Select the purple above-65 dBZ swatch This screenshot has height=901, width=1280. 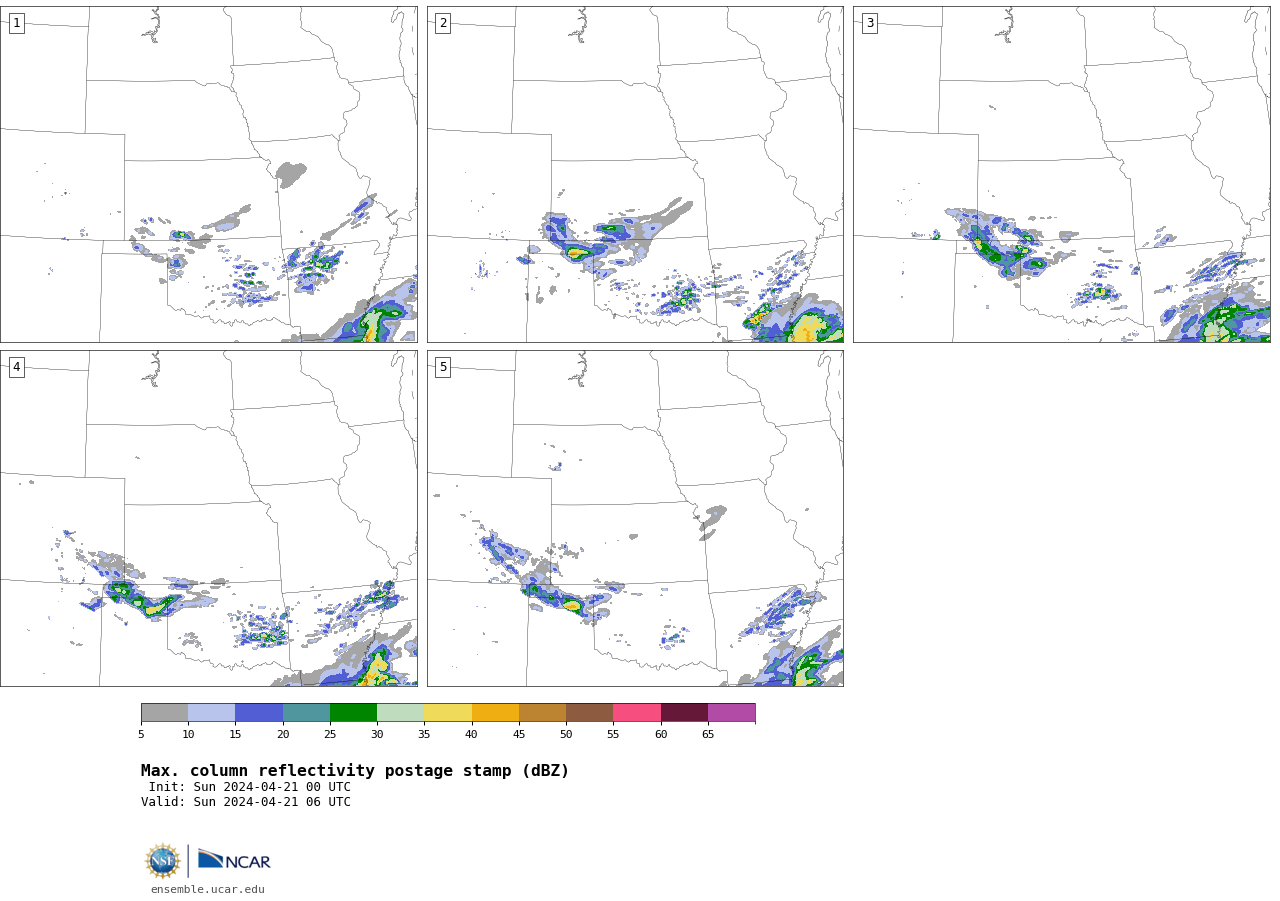coord(732,713)
